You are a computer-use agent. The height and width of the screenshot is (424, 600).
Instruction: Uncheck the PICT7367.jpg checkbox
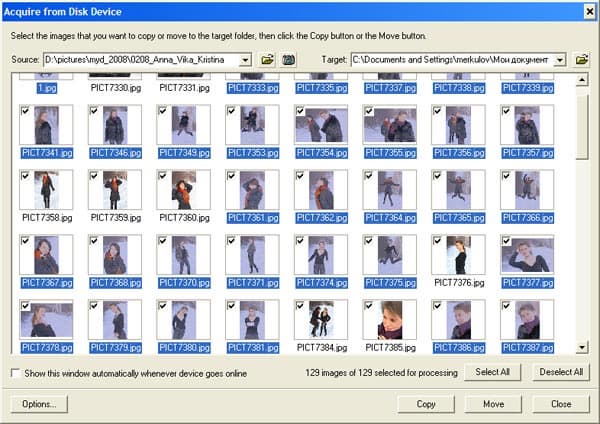tap(25, 241)
